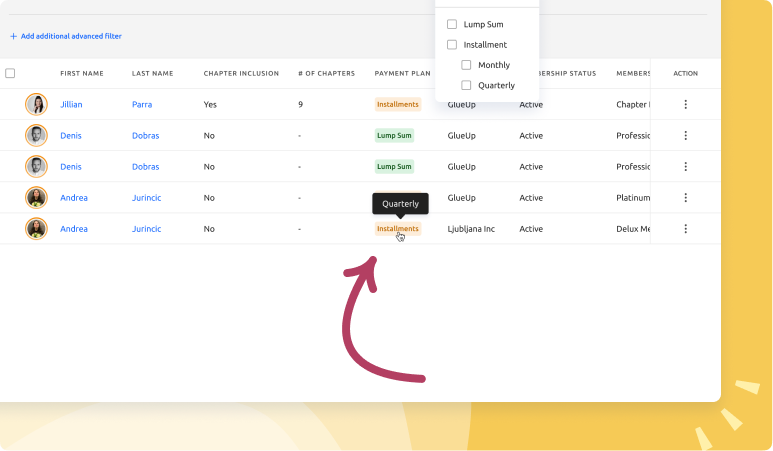Viewport: 773px width, 451px height.
Task: Click the plus icon to add advanced filter
Action: point(14,36)
